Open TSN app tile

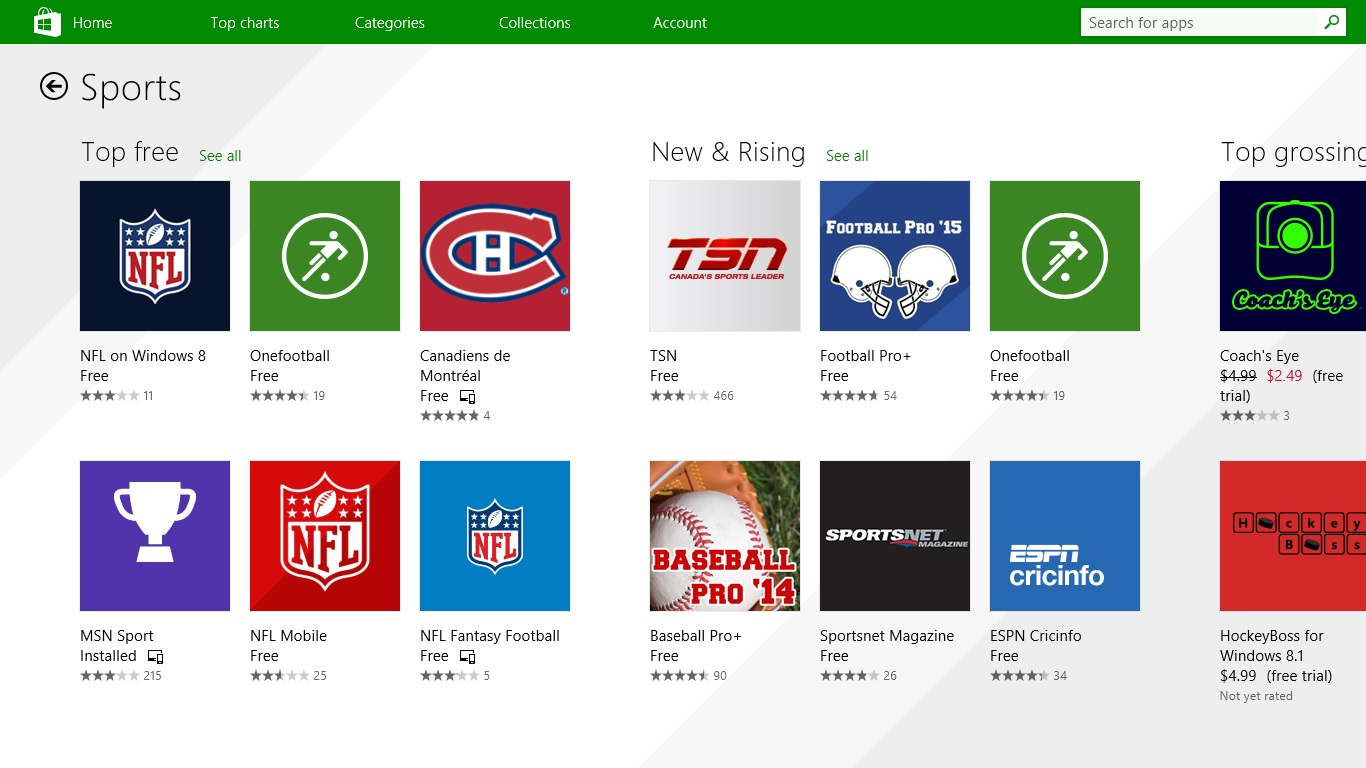(725, 256)
